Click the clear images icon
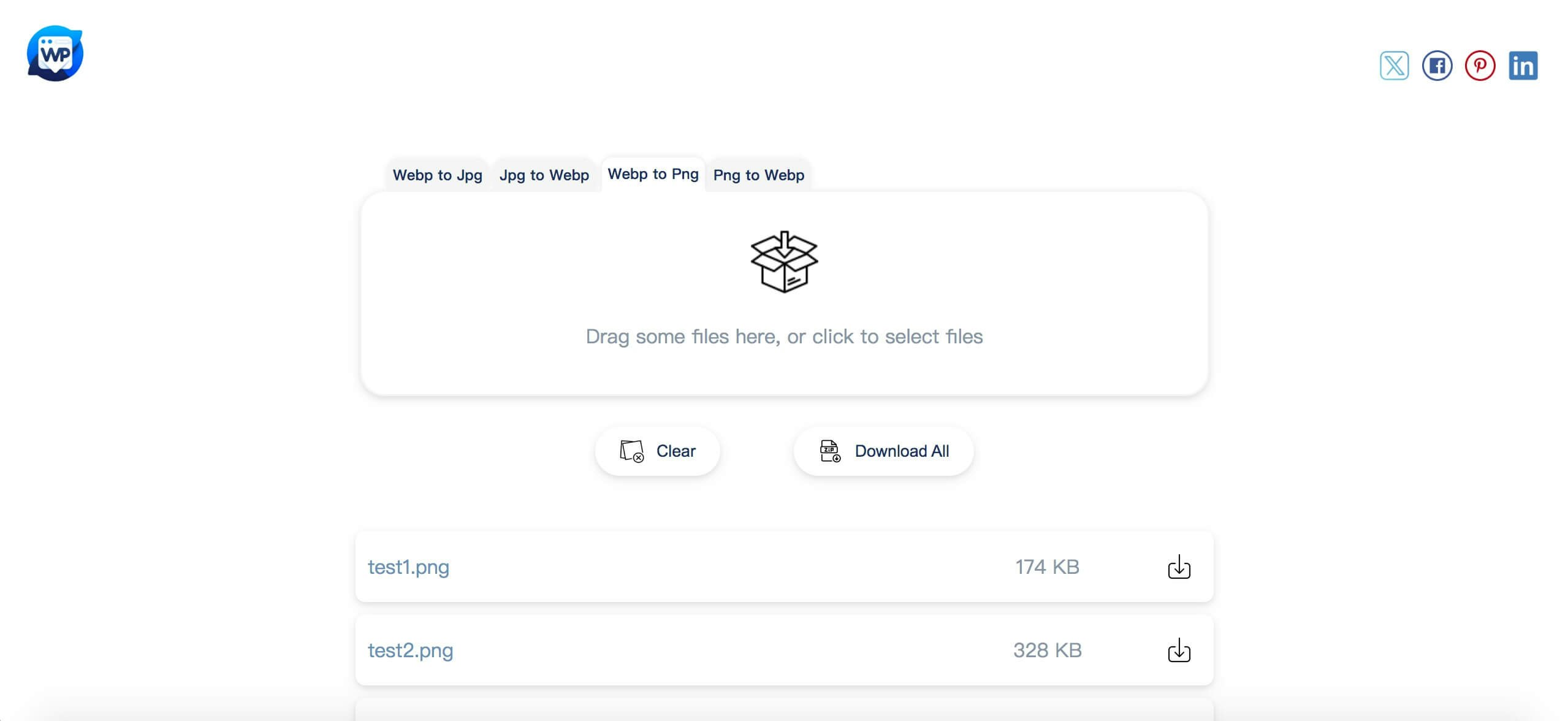The image size is (1568, 721). pos(631,451)
